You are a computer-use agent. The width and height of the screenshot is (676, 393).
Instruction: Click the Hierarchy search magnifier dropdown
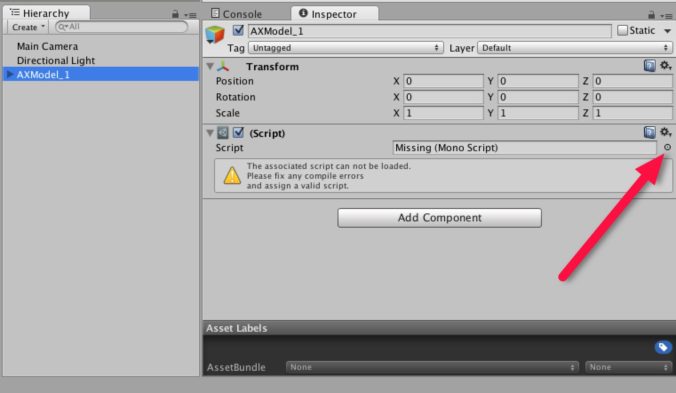[63, 27]
